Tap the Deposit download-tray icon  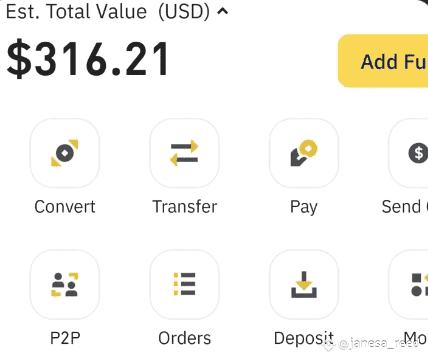[x=304, y=284]
